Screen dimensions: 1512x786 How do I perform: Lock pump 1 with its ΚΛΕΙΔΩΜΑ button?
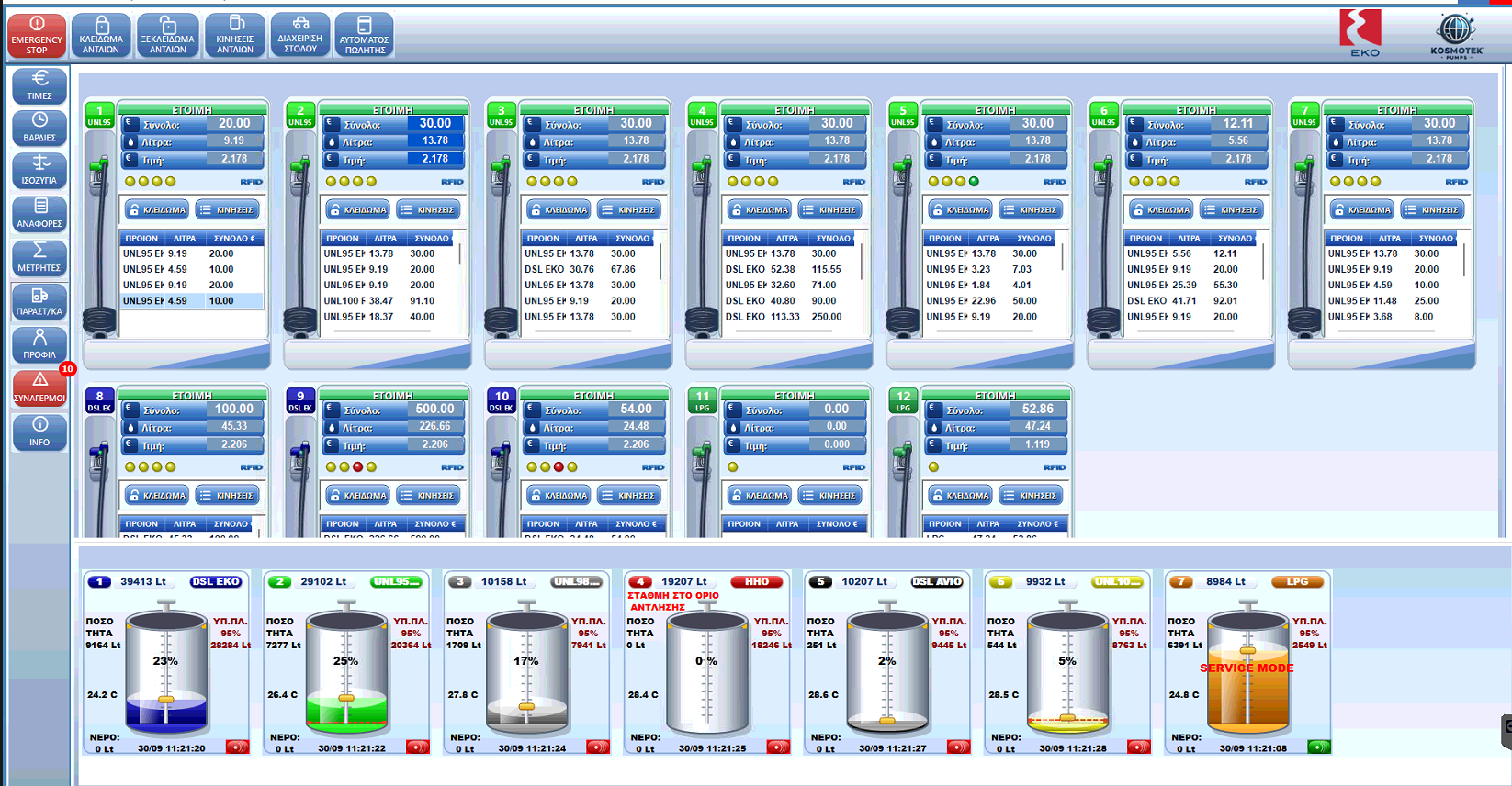[157, 210]
